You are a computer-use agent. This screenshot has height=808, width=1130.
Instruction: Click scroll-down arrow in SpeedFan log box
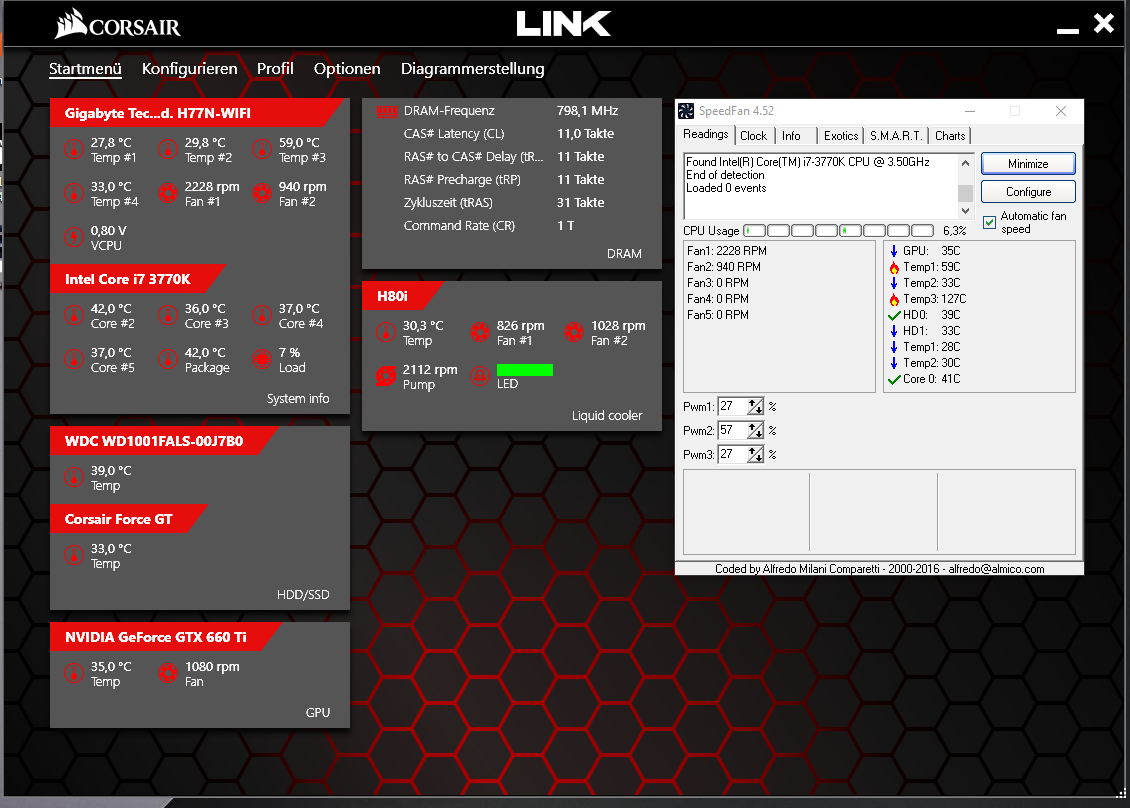click(x=965, y=210)
